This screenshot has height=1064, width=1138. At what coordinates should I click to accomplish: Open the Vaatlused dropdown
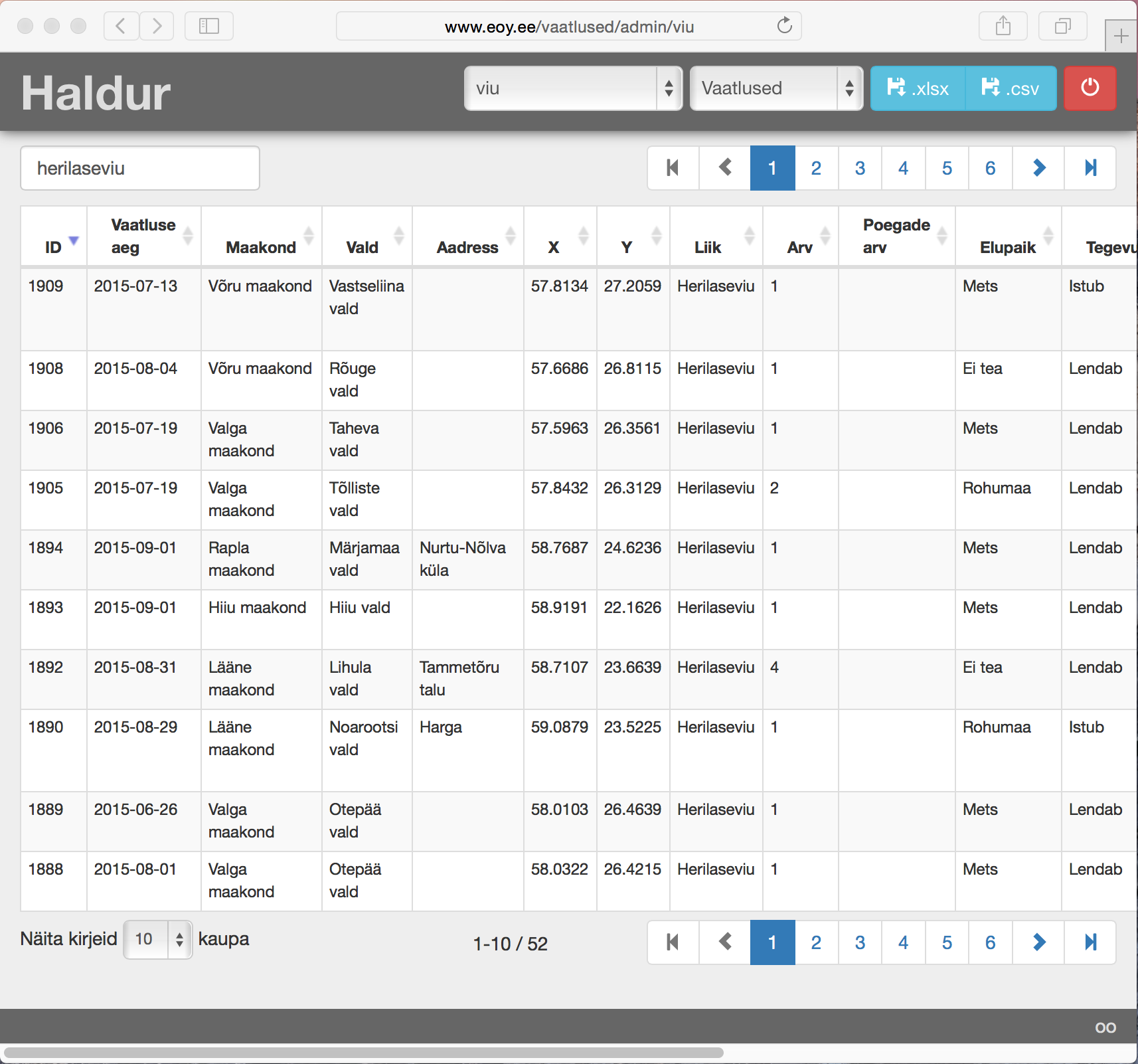775,88
